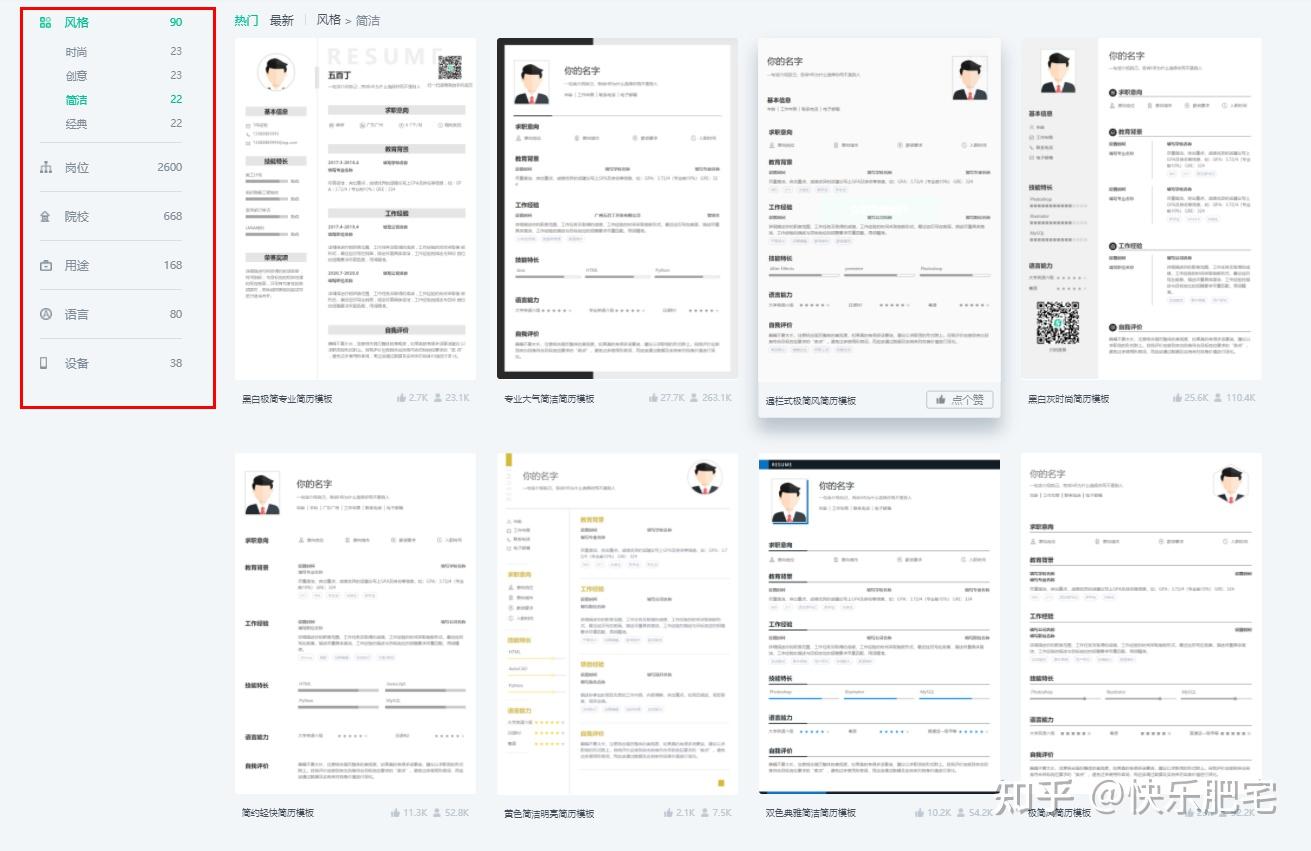
Task: Switch to the 热门 sorting tab
Action: (246, 20)
